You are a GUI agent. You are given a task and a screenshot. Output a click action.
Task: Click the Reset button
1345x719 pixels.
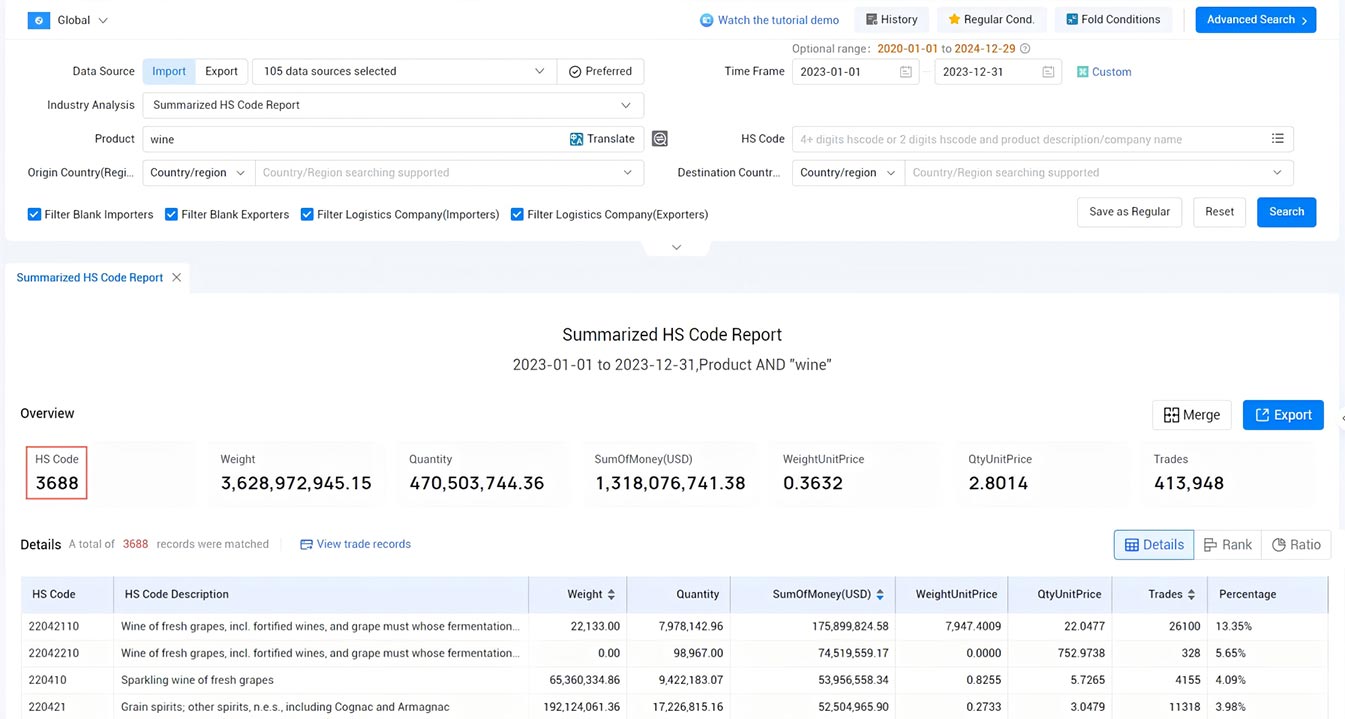1219,212
